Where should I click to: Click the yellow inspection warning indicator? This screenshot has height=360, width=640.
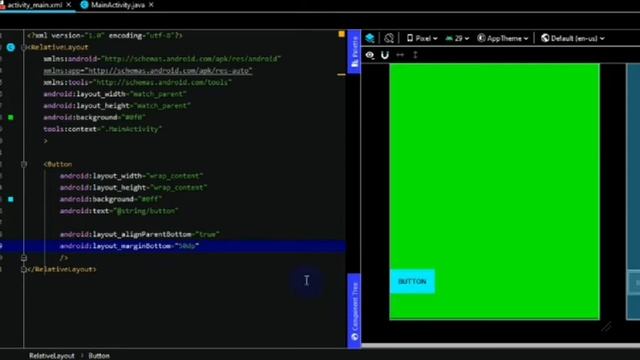coord(342,34)
